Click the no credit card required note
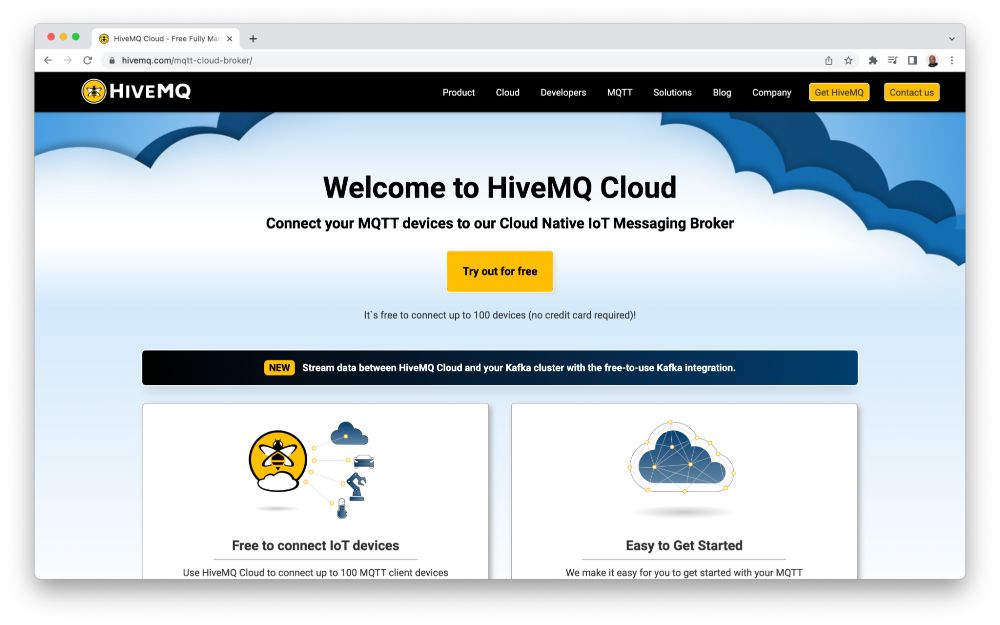The image size is (1000, 625). pyautogui.click(x=500, y=315)
